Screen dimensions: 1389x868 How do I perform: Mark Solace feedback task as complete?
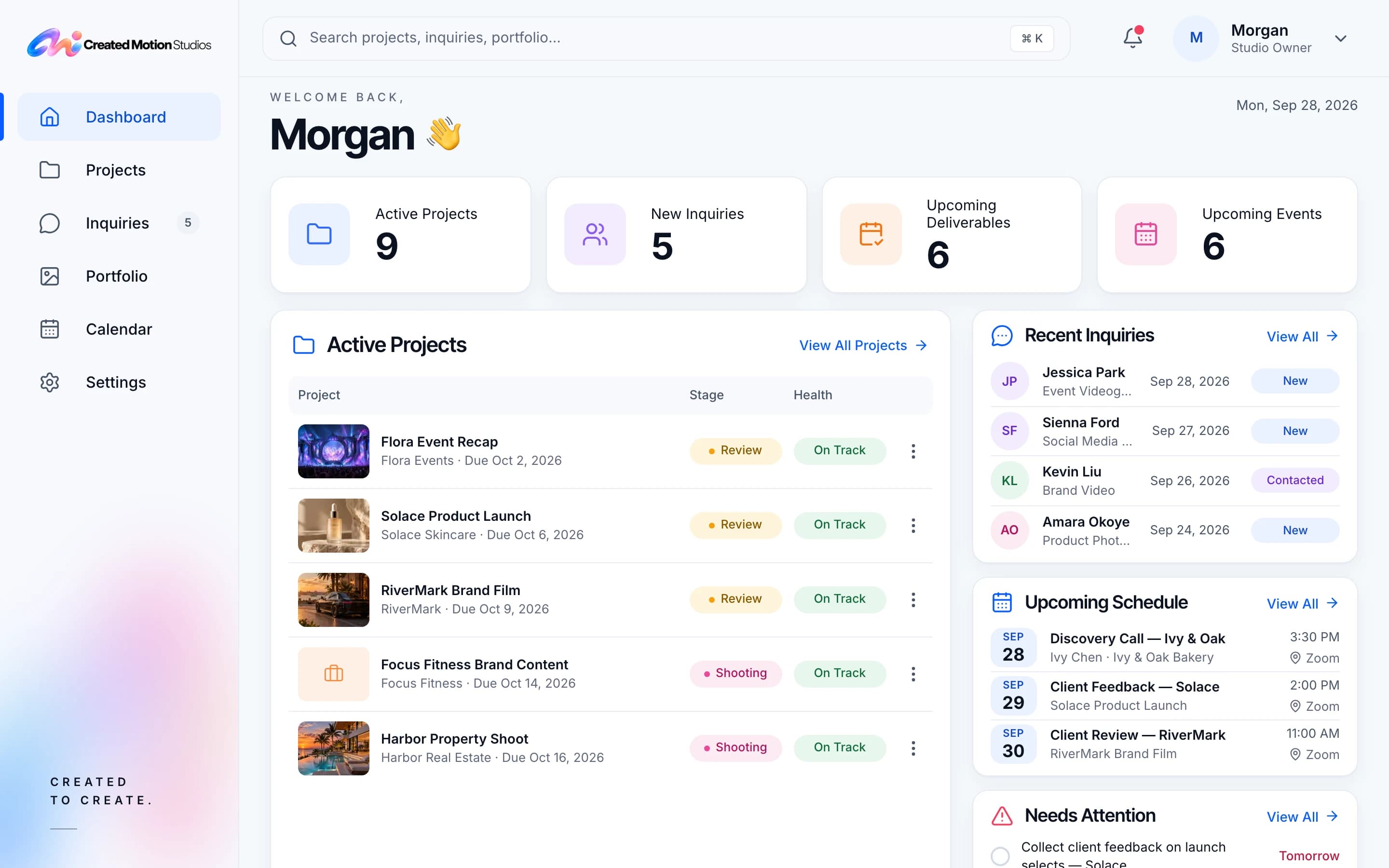(x=1000, y=856)
